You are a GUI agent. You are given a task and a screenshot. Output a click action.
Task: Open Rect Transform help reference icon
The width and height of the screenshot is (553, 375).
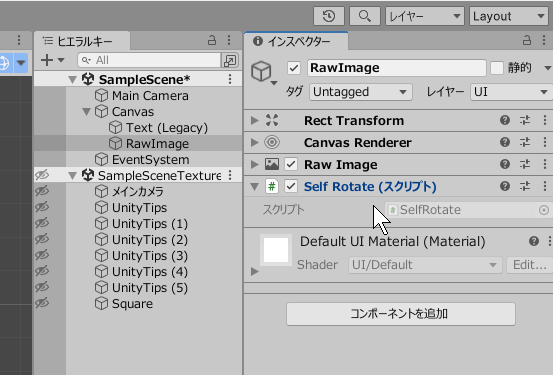click(505, 120)
